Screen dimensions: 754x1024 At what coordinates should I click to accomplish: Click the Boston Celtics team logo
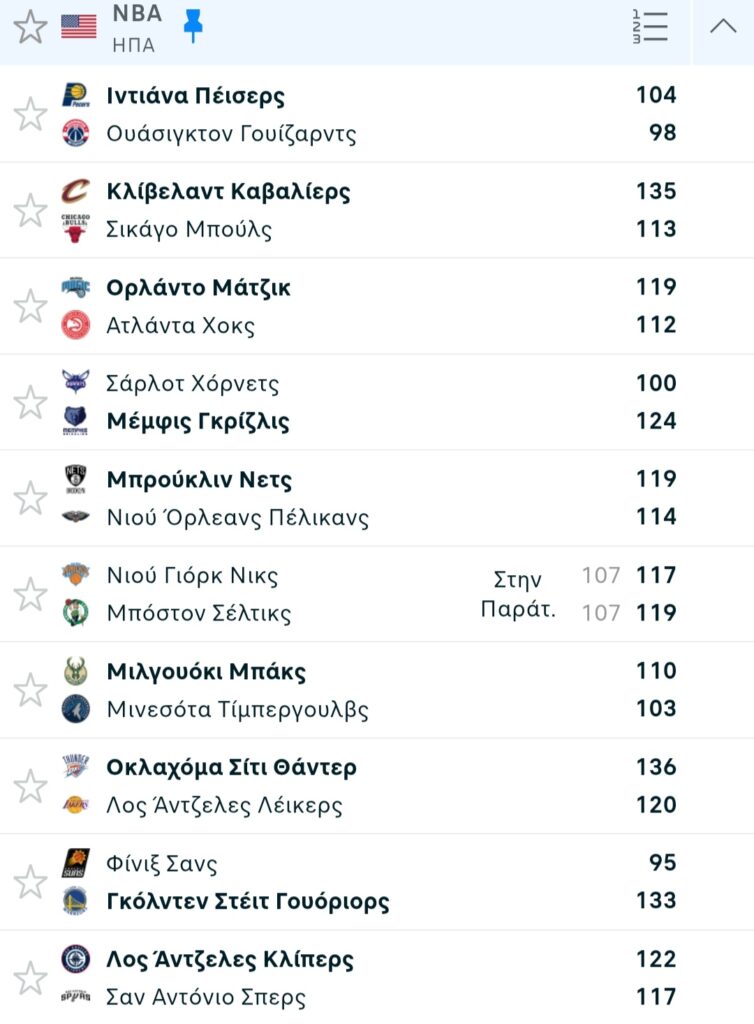click(x=75, y=612)
